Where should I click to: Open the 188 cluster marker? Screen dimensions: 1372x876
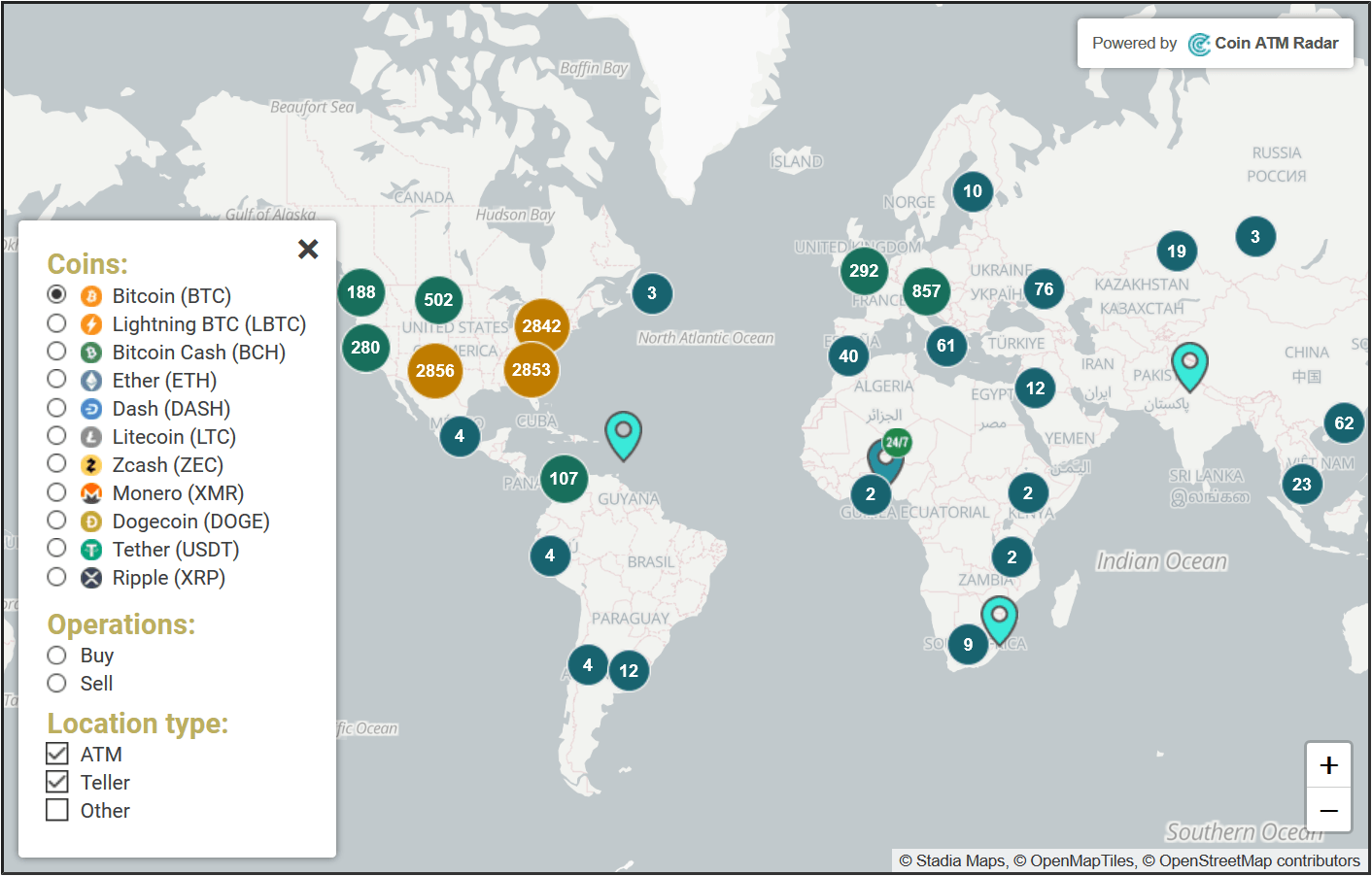(x=361, y=292)
